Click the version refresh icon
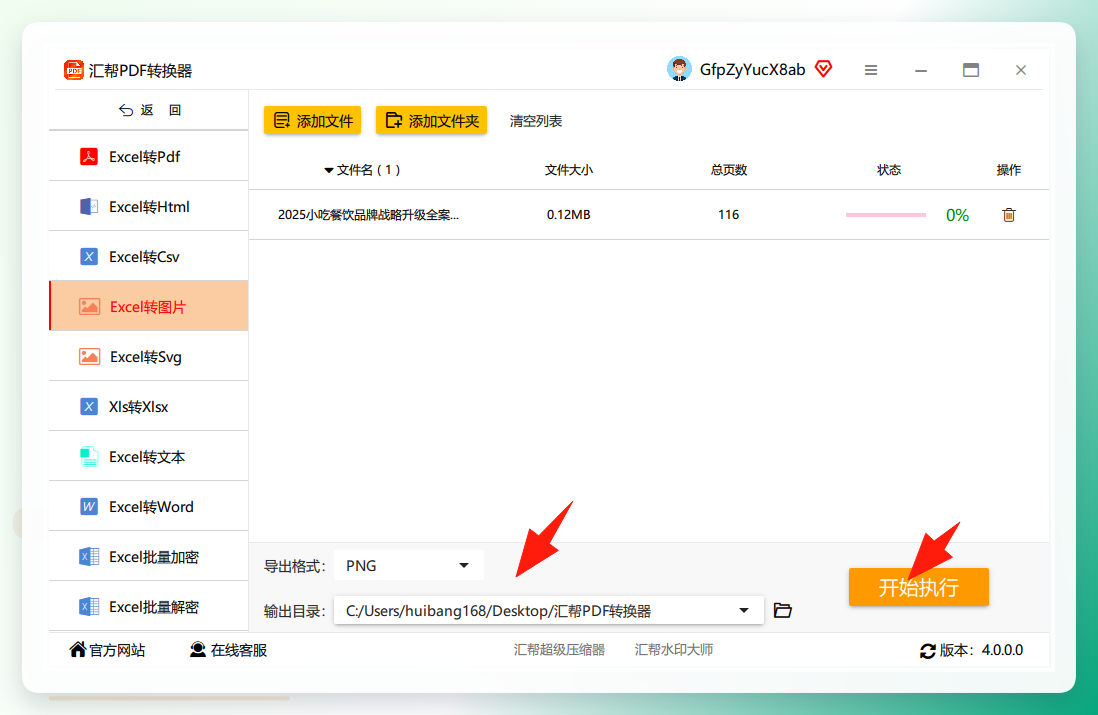This screenshot has width=1098, height=715. (x=928, y=651)
